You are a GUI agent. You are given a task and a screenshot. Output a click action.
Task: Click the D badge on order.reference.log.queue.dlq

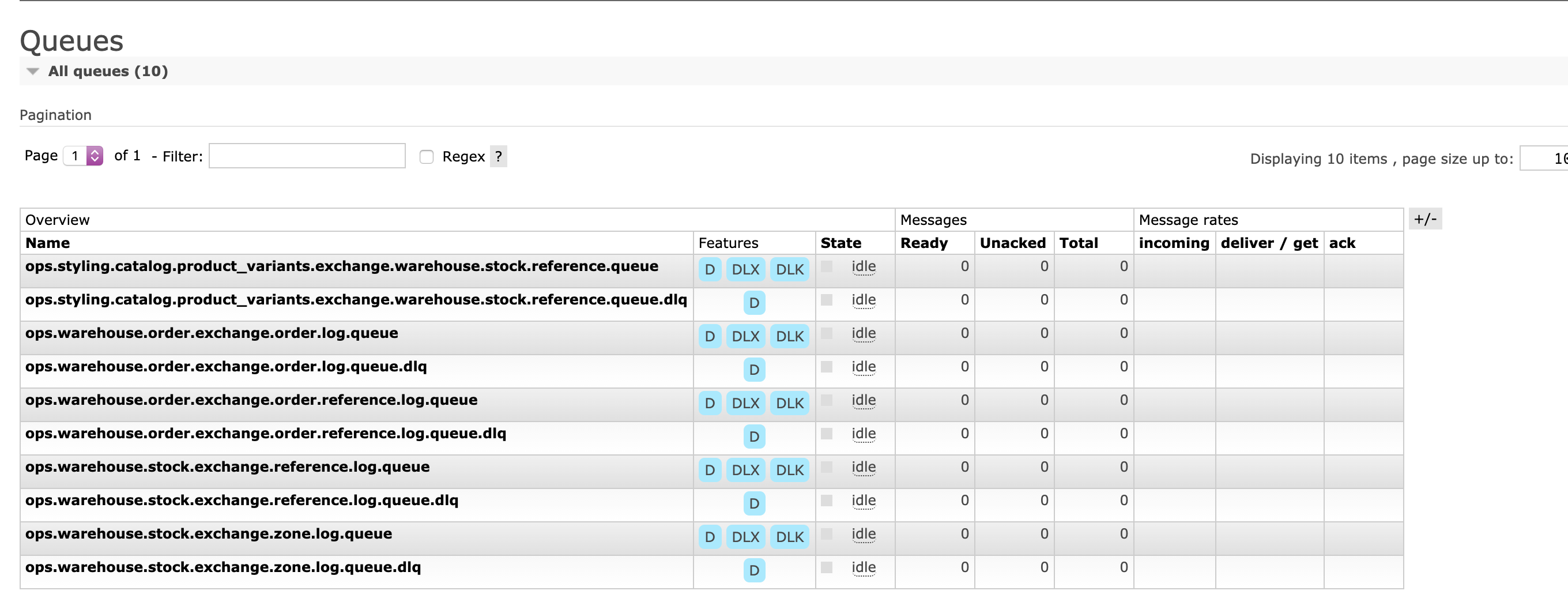(753, 437)
